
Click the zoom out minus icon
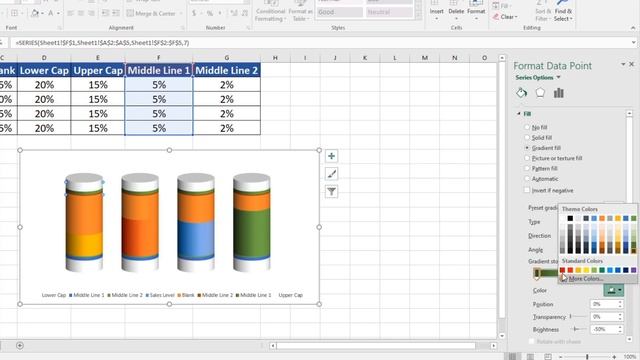560,357
